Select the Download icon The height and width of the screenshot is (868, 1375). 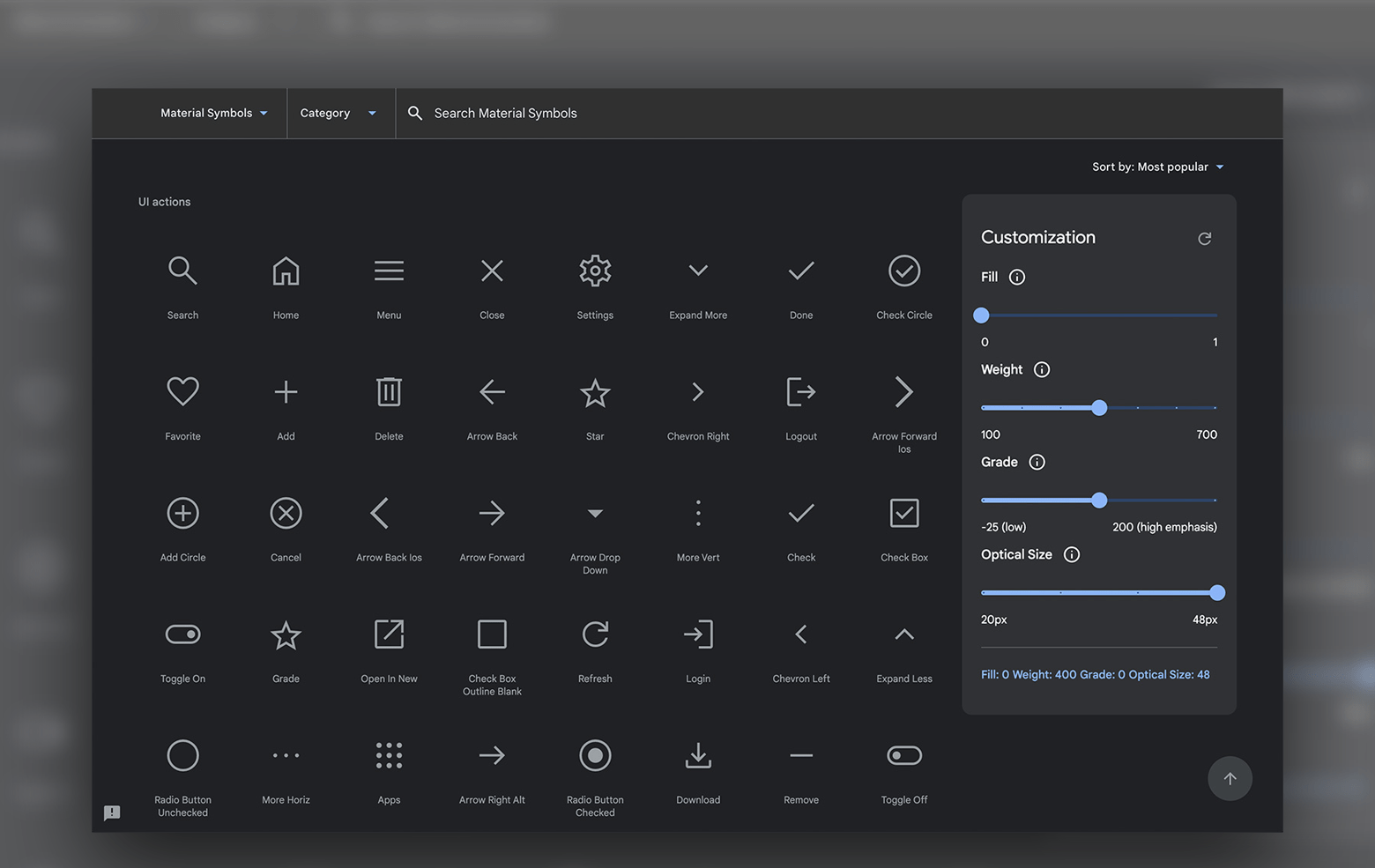coord(698,756)
